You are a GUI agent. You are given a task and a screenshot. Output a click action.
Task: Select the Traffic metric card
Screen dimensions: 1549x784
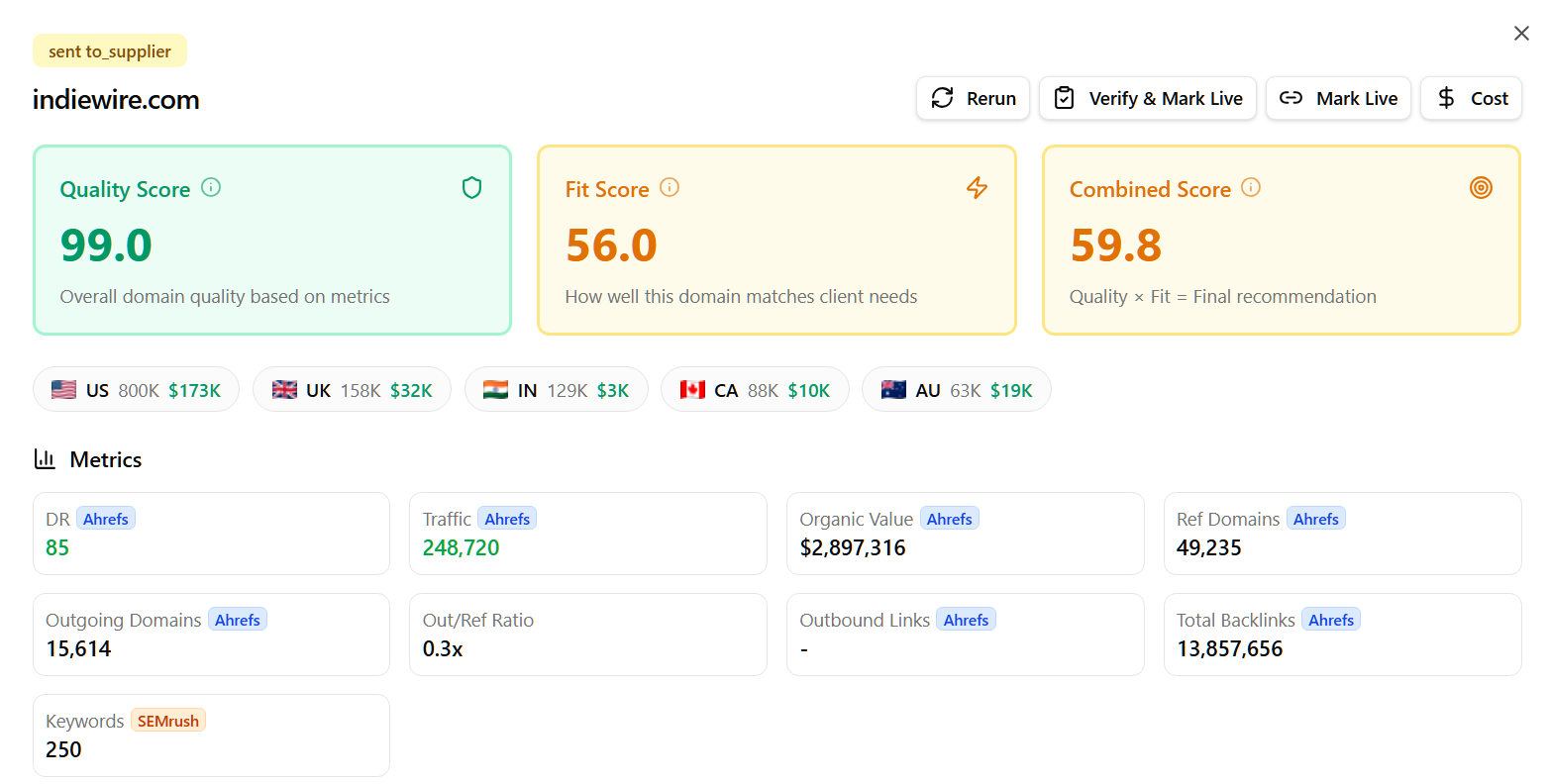click(x=587, y=534)
